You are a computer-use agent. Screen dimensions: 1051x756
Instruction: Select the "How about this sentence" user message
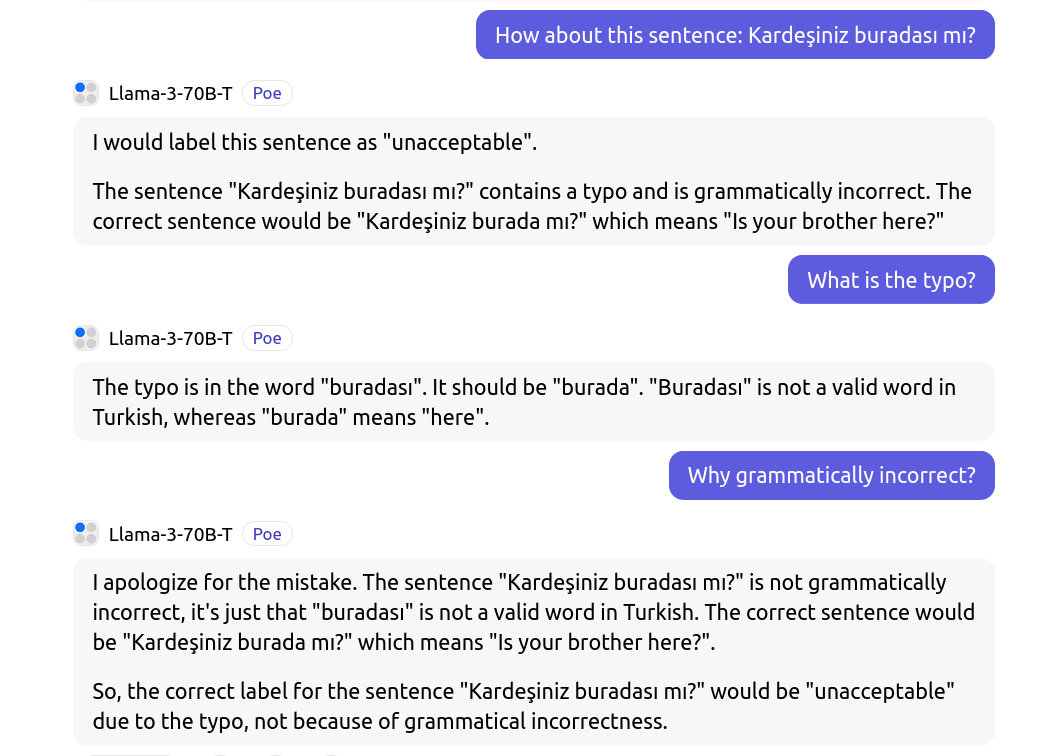pos(735,35)
